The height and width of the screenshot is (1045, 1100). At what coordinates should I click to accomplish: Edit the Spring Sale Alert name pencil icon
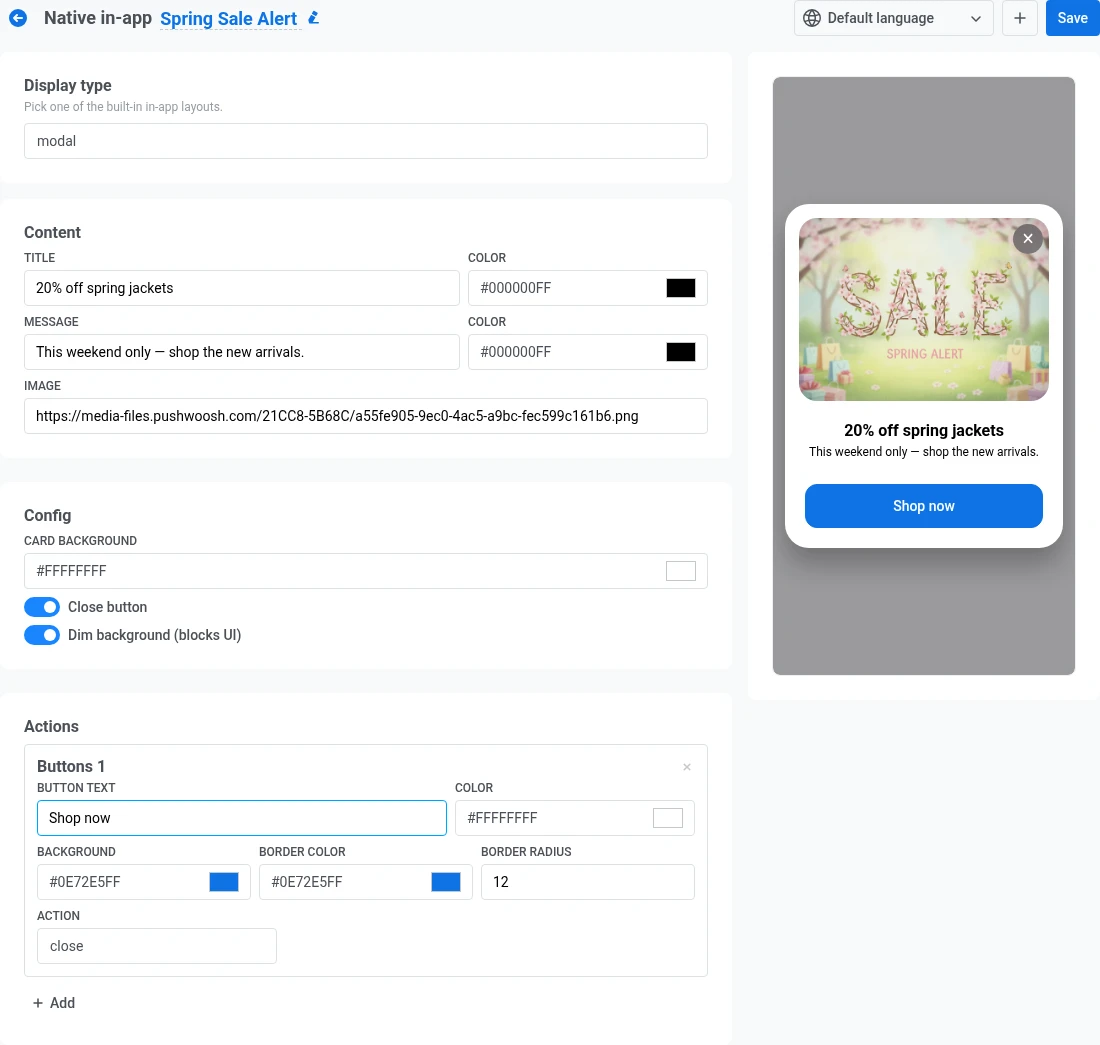point(314,18)
